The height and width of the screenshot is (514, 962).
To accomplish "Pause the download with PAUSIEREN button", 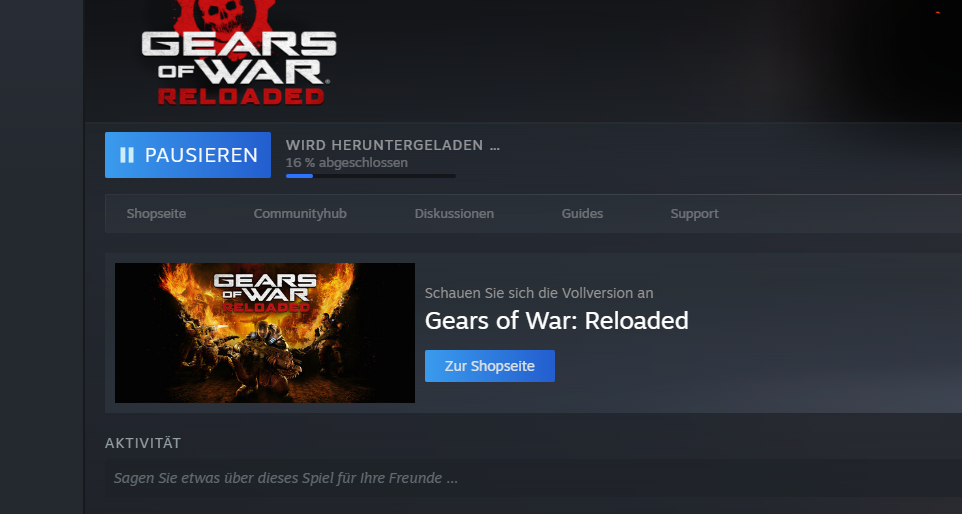I will 188,155.
